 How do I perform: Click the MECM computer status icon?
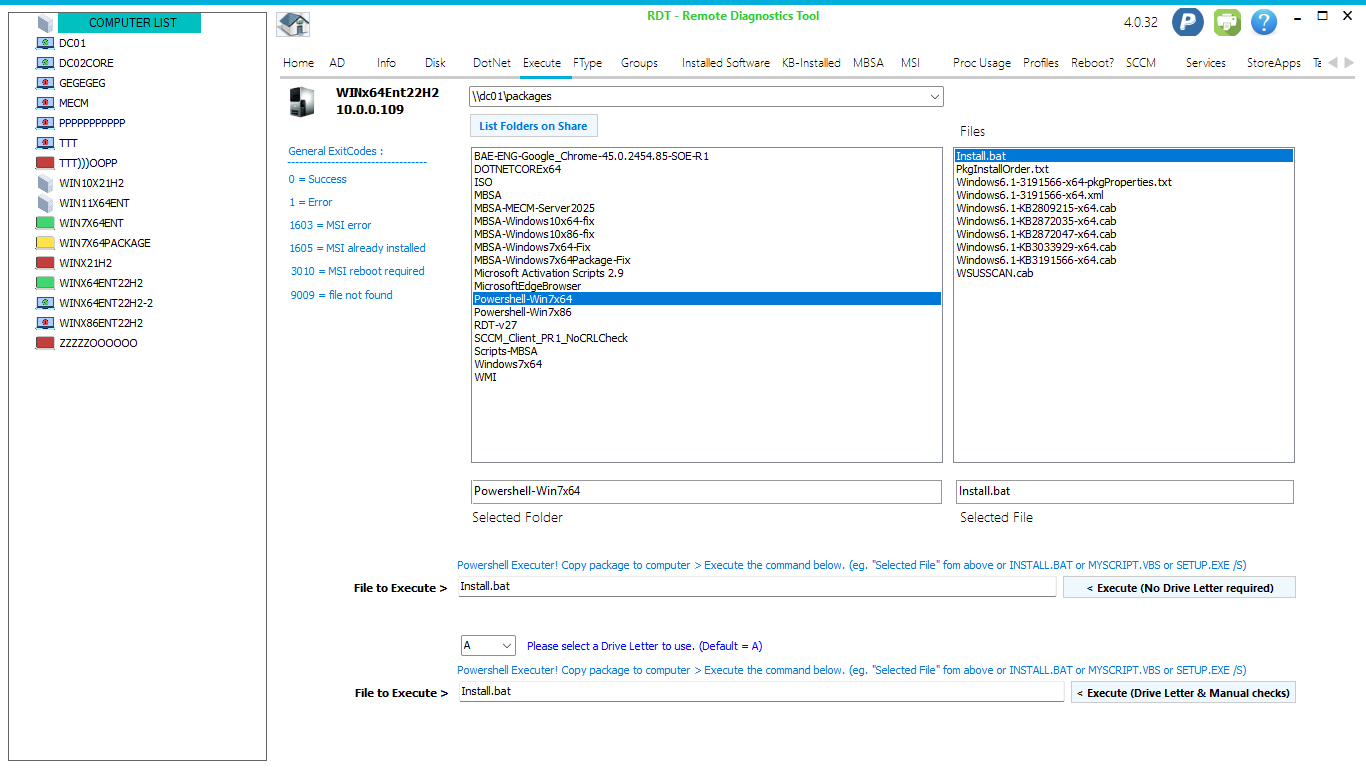click(45, 103)
